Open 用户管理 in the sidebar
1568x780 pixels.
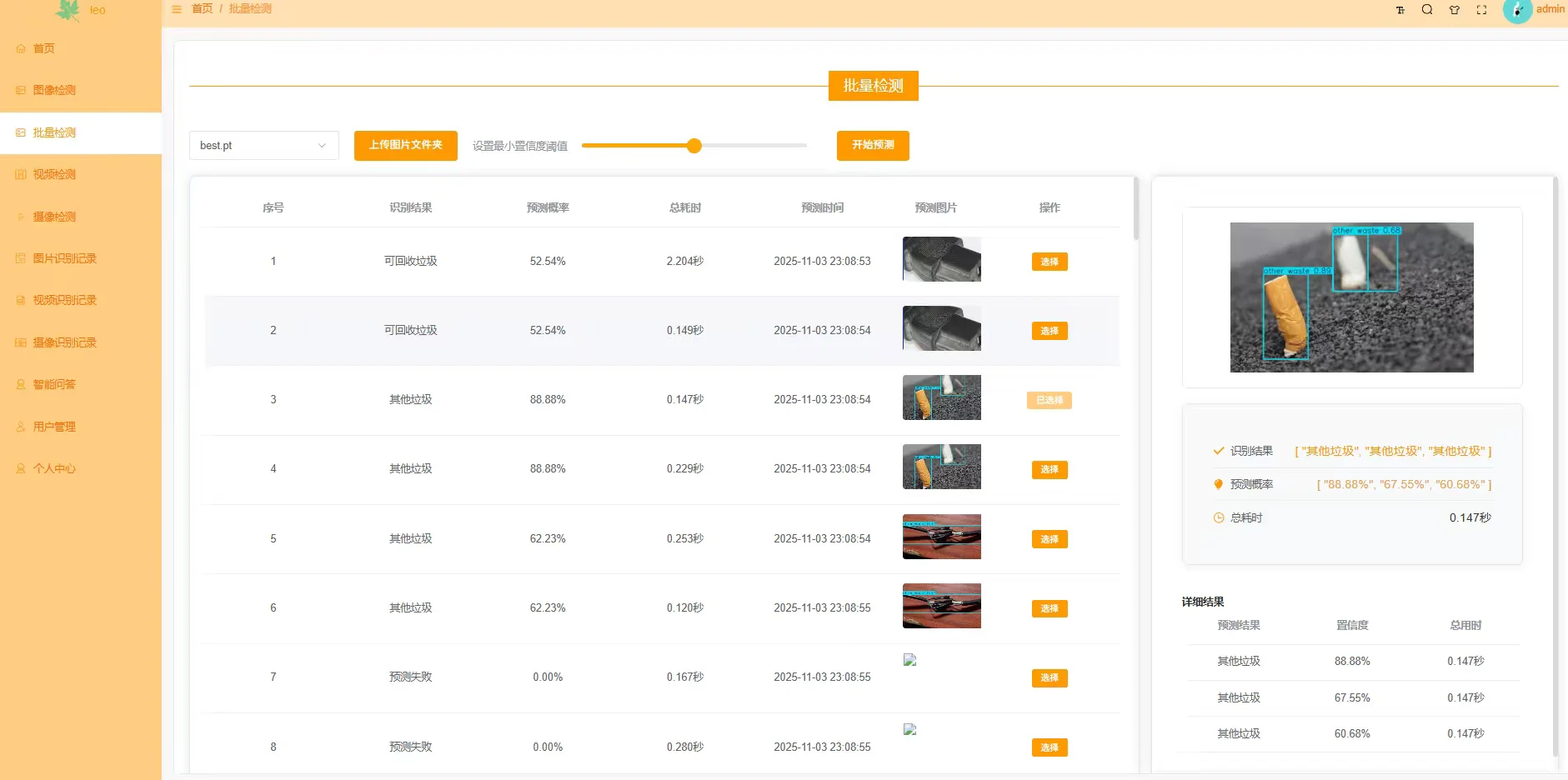[53, 426]
